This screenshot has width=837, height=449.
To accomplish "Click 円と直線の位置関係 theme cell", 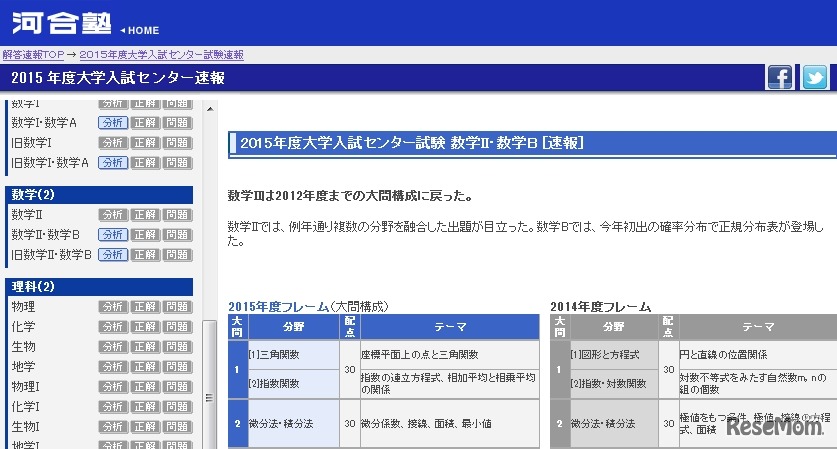I will (x=758, y=355).
